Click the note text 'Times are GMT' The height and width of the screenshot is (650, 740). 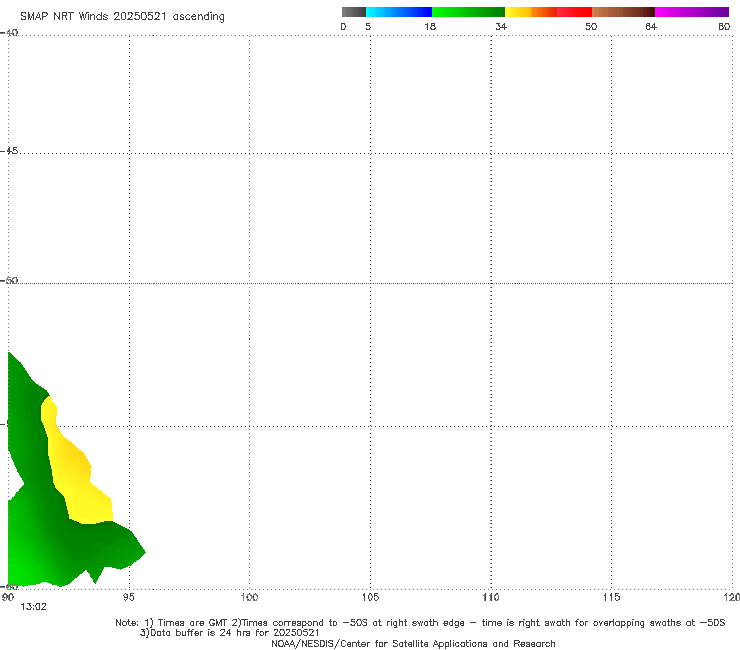point(193,623)
